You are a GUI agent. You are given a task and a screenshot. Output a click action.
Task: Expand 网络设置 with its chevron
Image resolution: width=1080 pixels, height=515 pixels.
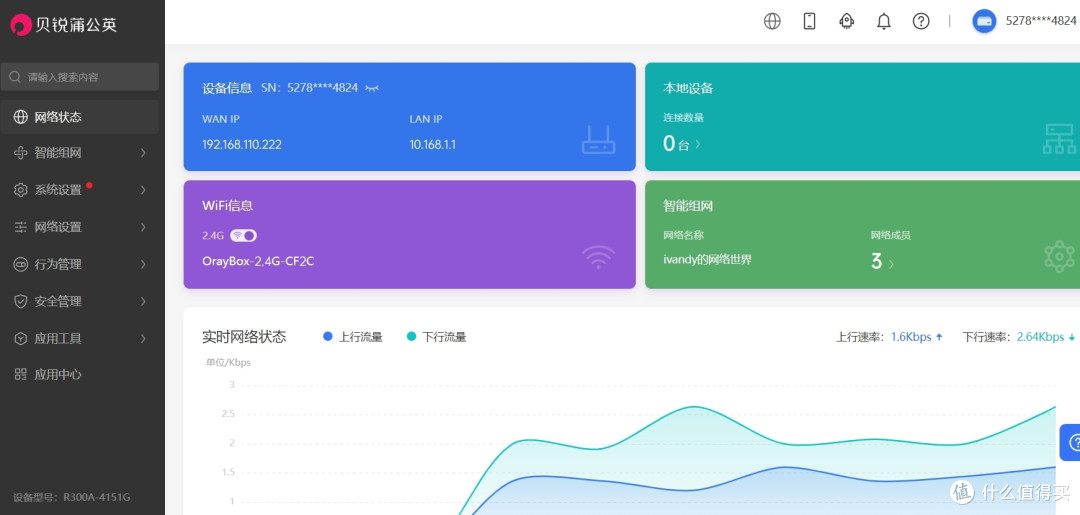tap(143, 227)
